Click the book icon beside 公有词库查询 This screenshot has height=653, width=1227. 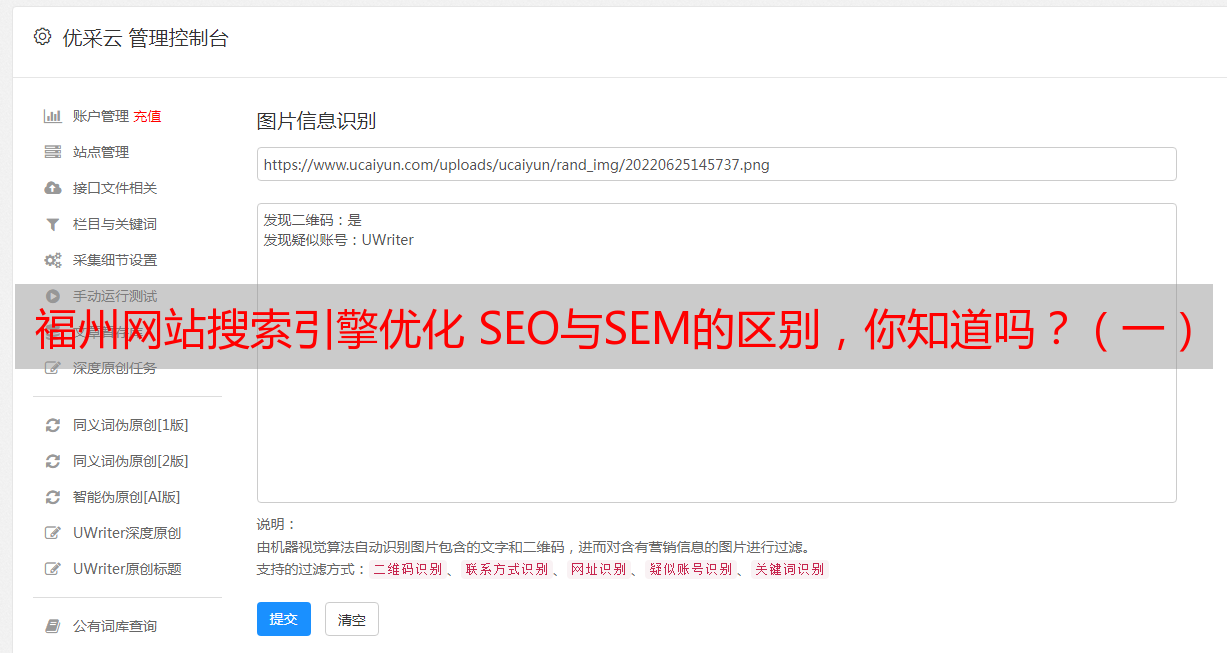[x=53, y=626]
